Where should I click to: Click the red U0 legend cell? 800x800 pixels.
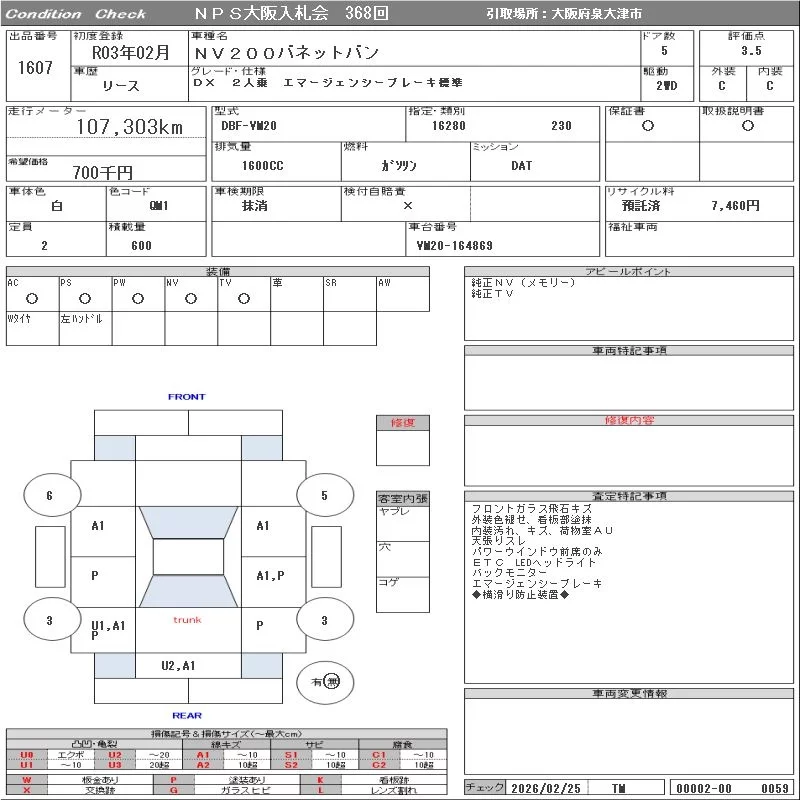tap(27, 755)
